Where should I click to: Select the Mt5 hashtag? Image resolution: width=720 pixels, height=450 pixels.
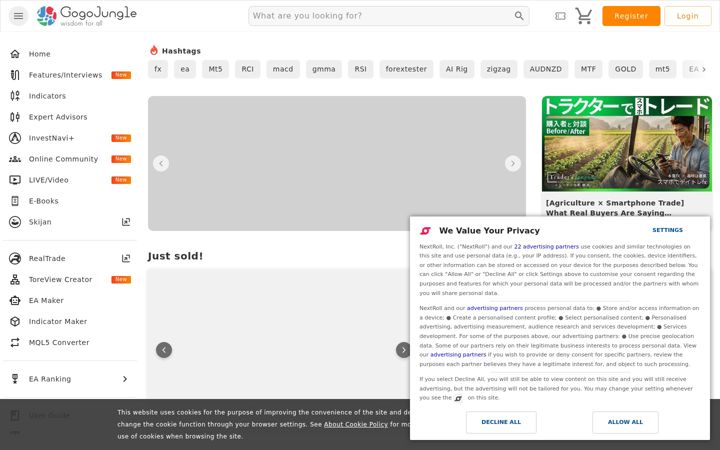[215, 69]
